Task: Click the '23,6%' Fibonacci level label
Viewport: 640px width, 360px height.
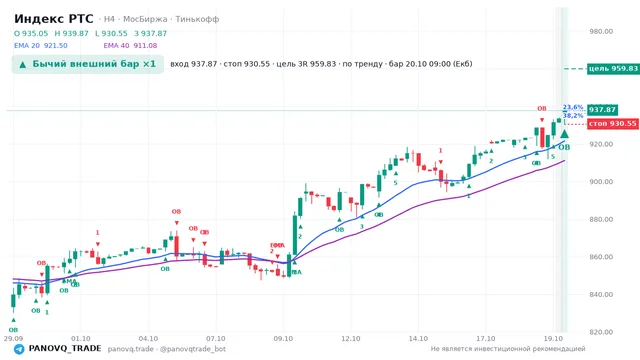Action: pyautogui.click(x=573, y=107)
